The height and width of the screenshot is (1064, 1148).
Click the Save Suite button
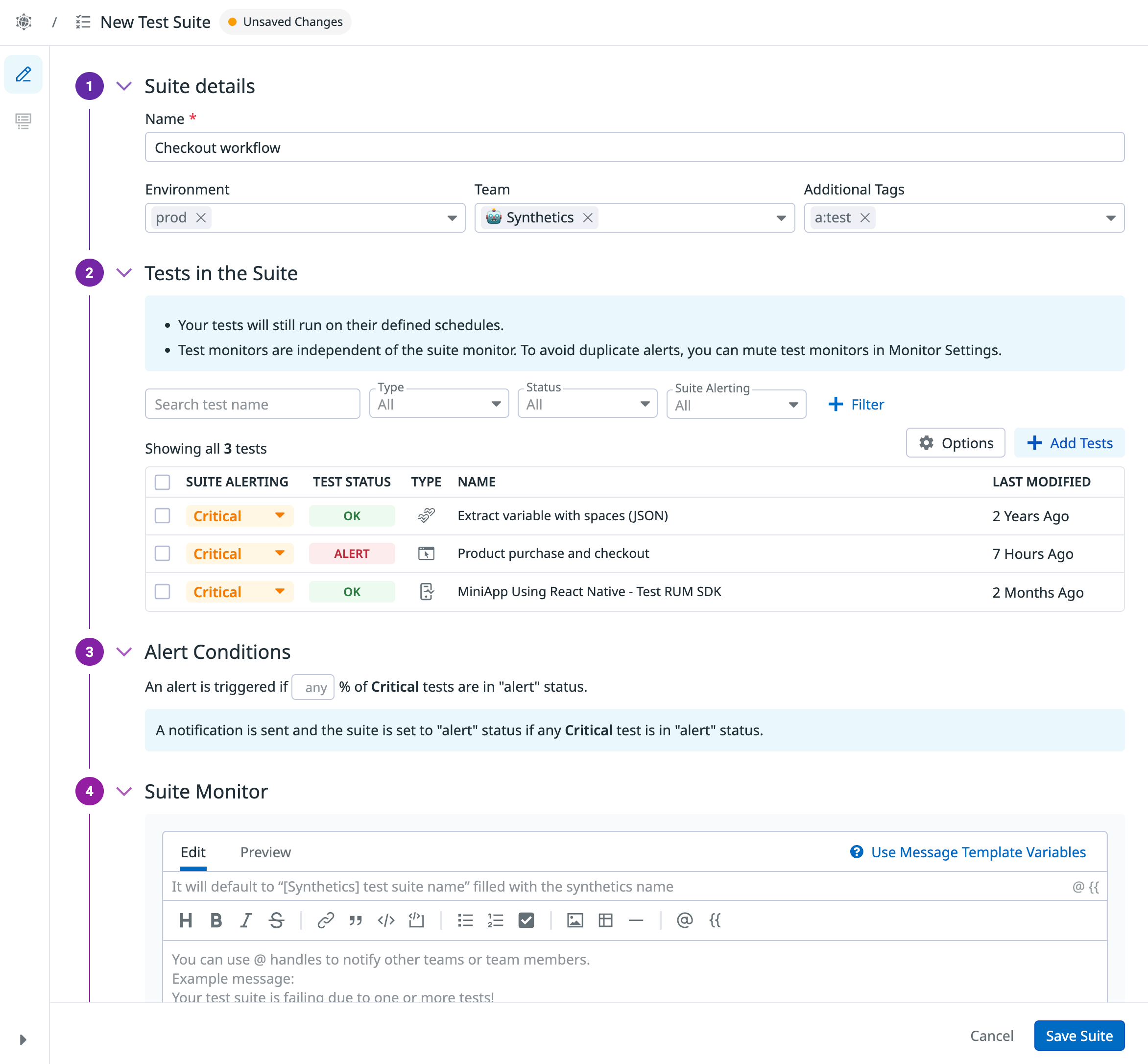[1078, 1036]
